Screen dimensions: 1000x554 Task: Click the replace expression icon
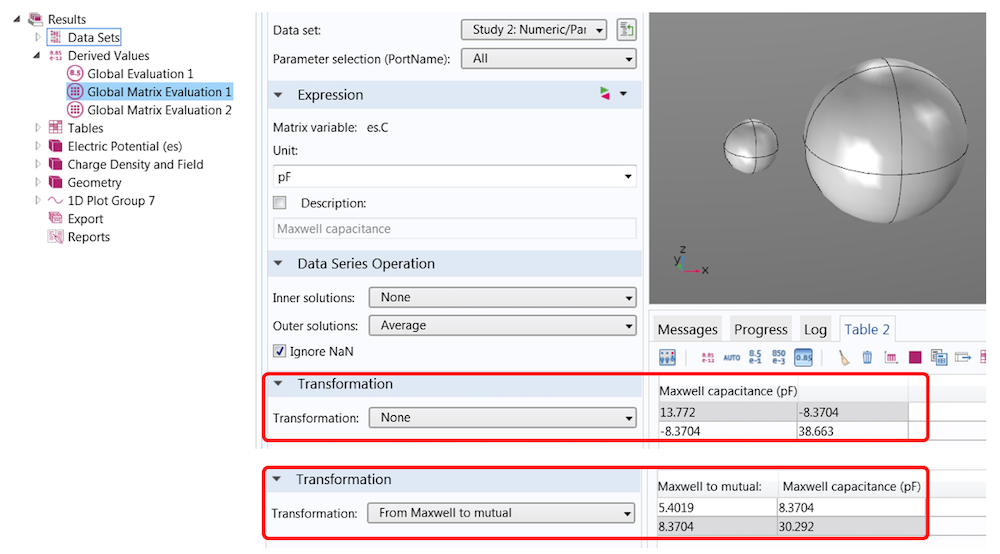tap(605, 94)
